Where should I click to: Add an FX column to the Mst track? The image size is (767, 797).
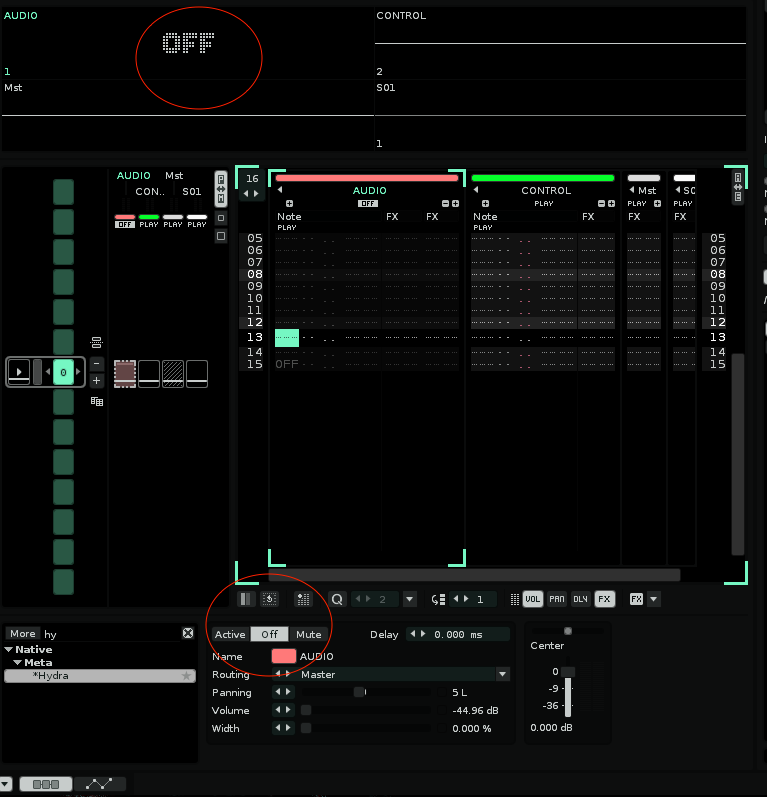coord(657,203)
